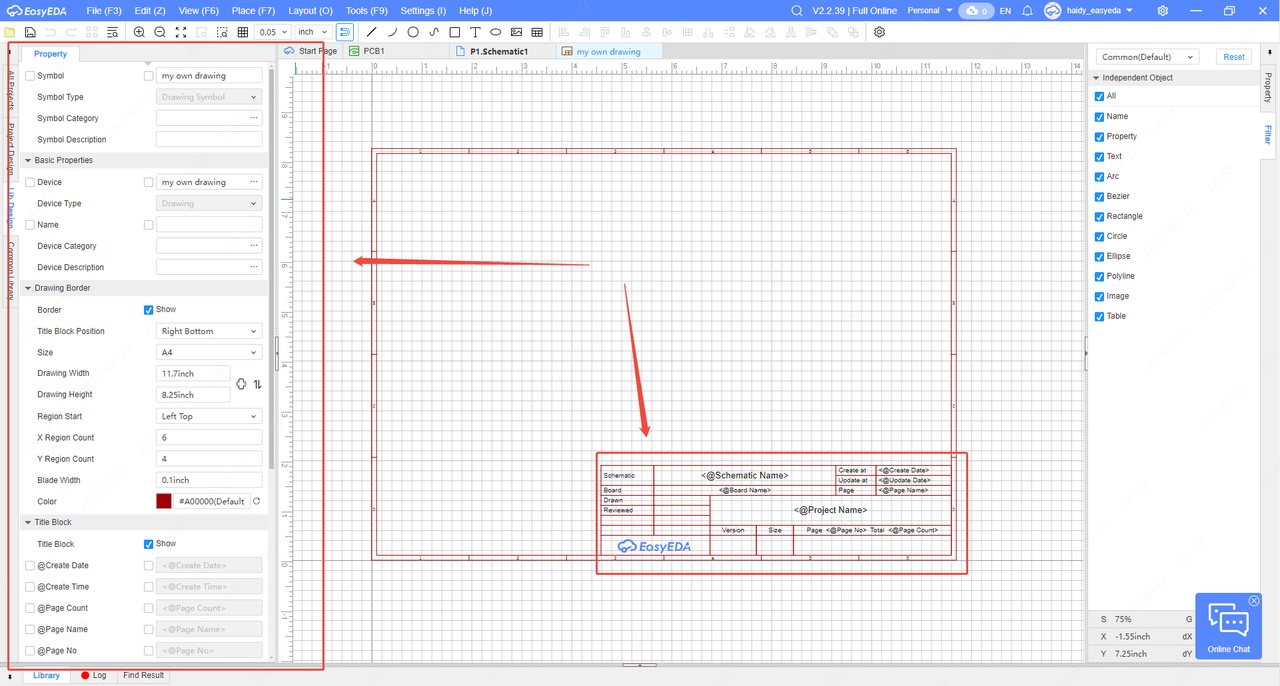
Task: Insert an image with the Image tool
Action: pos(516,32)
